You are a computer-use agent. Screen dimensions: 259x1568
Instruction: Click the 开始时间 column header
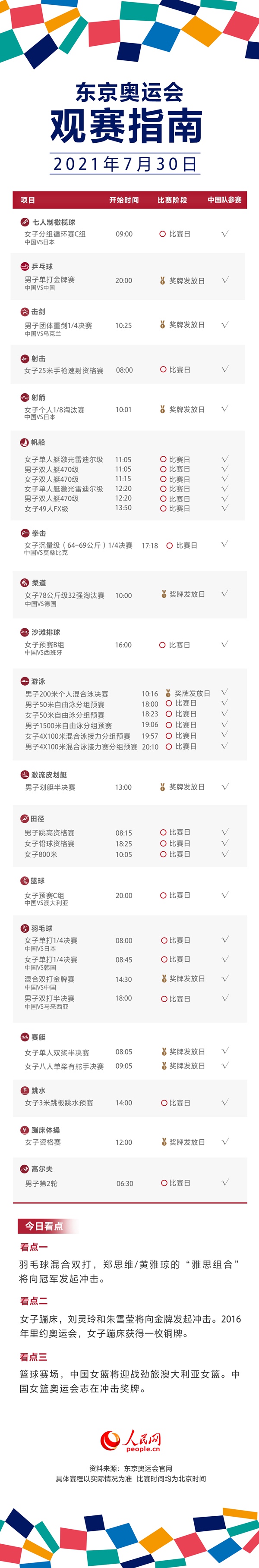(x=124, y=200)
